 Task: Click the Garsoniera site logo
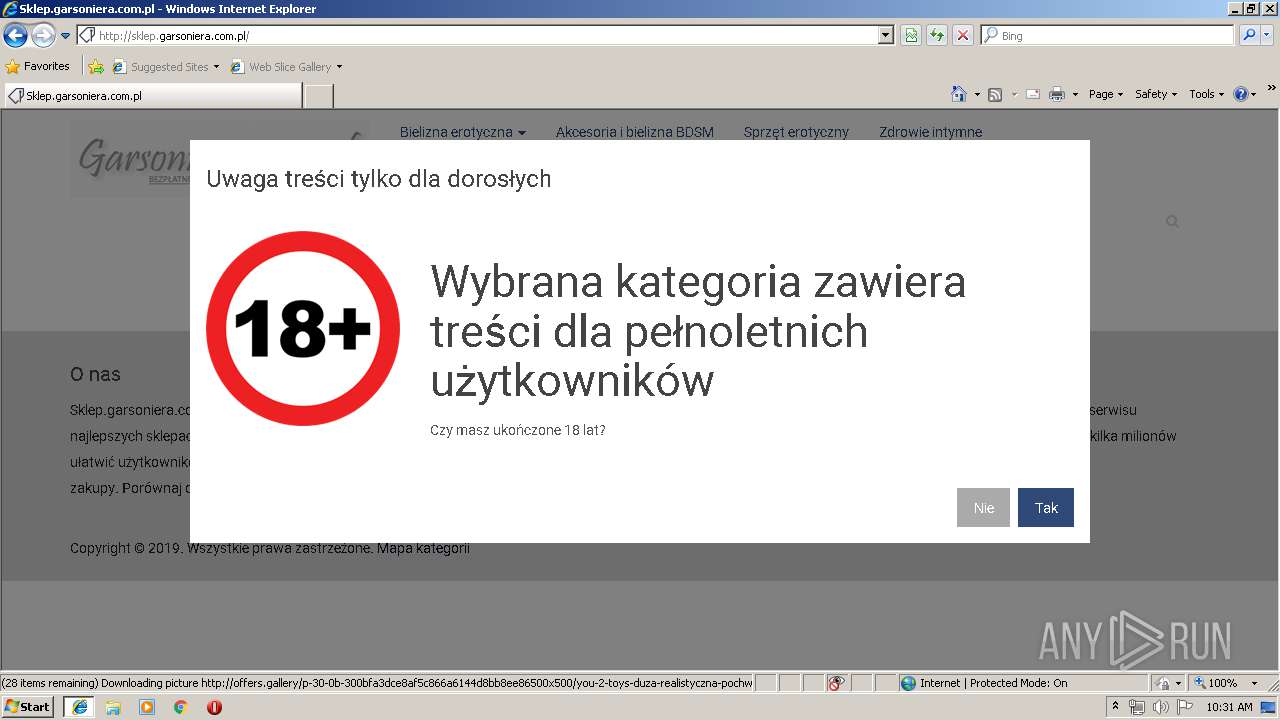(x=130, y=160)
